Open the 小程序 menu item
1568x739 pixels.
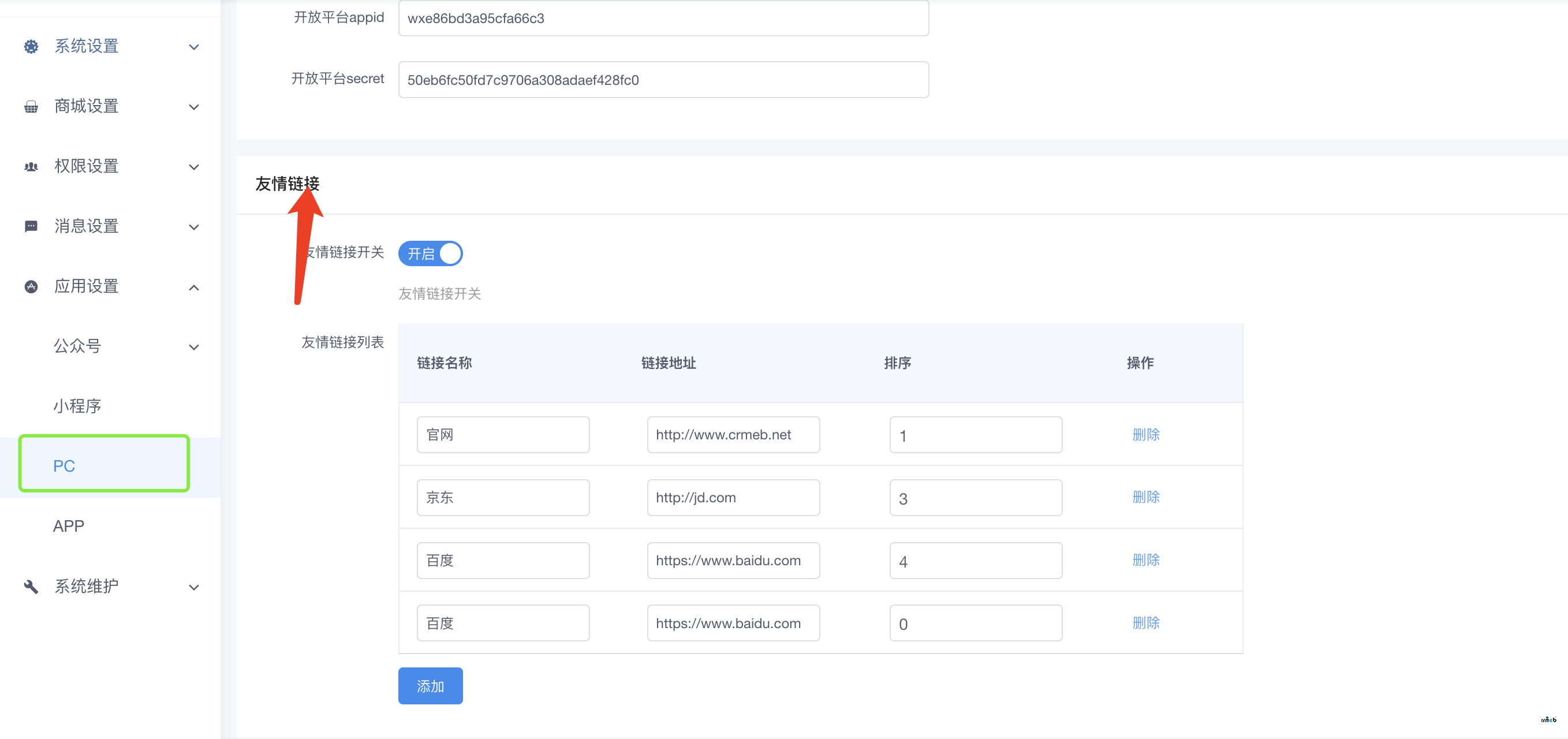[x=77, y=406]
